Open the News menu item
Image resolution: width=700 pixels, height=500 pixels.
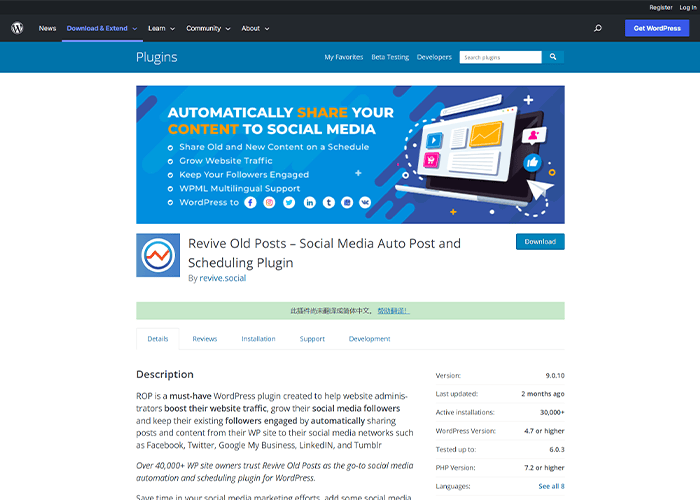(x=47, y=28)
